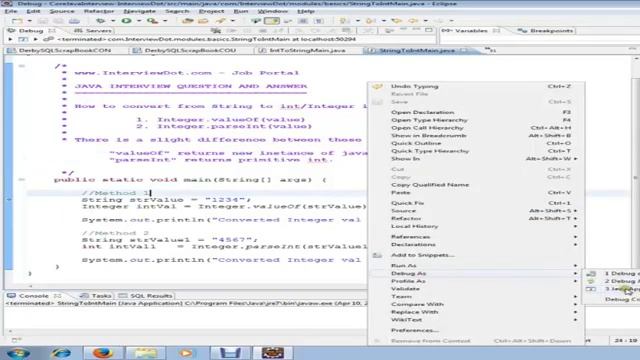
Task: Switch to the Servers tab
Action: pos(93,31)
